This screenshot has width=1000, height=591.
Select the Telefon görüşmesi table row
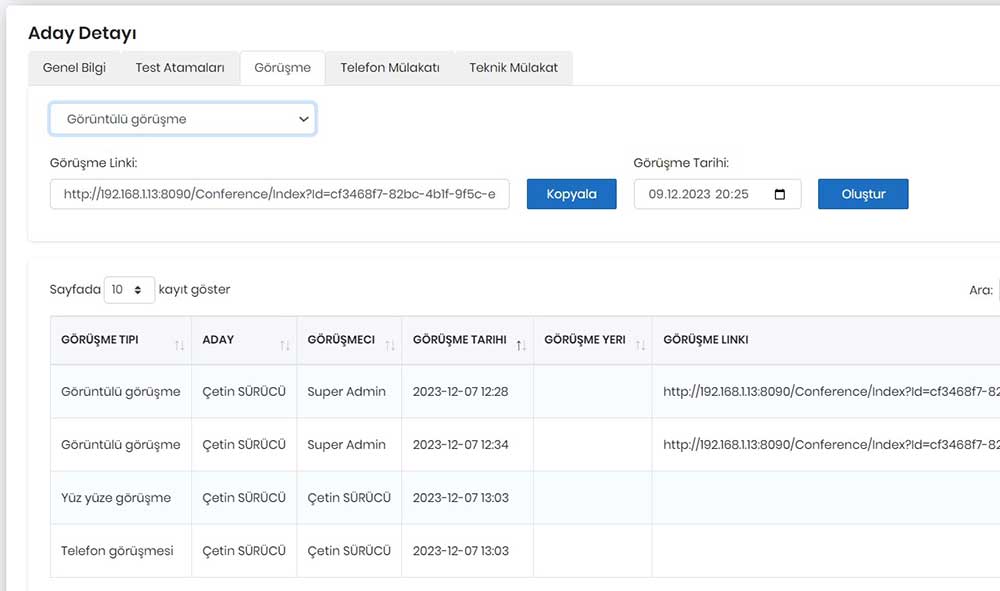(525, 551)
